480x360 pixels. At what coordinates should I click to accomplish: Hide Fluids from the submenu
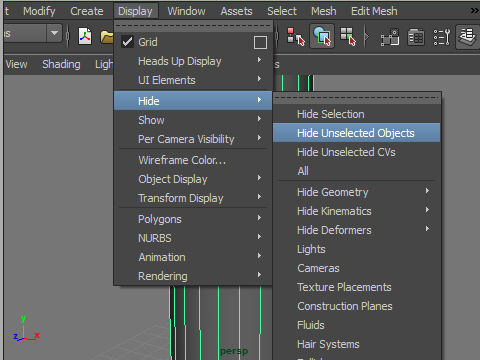click(357, 325)
